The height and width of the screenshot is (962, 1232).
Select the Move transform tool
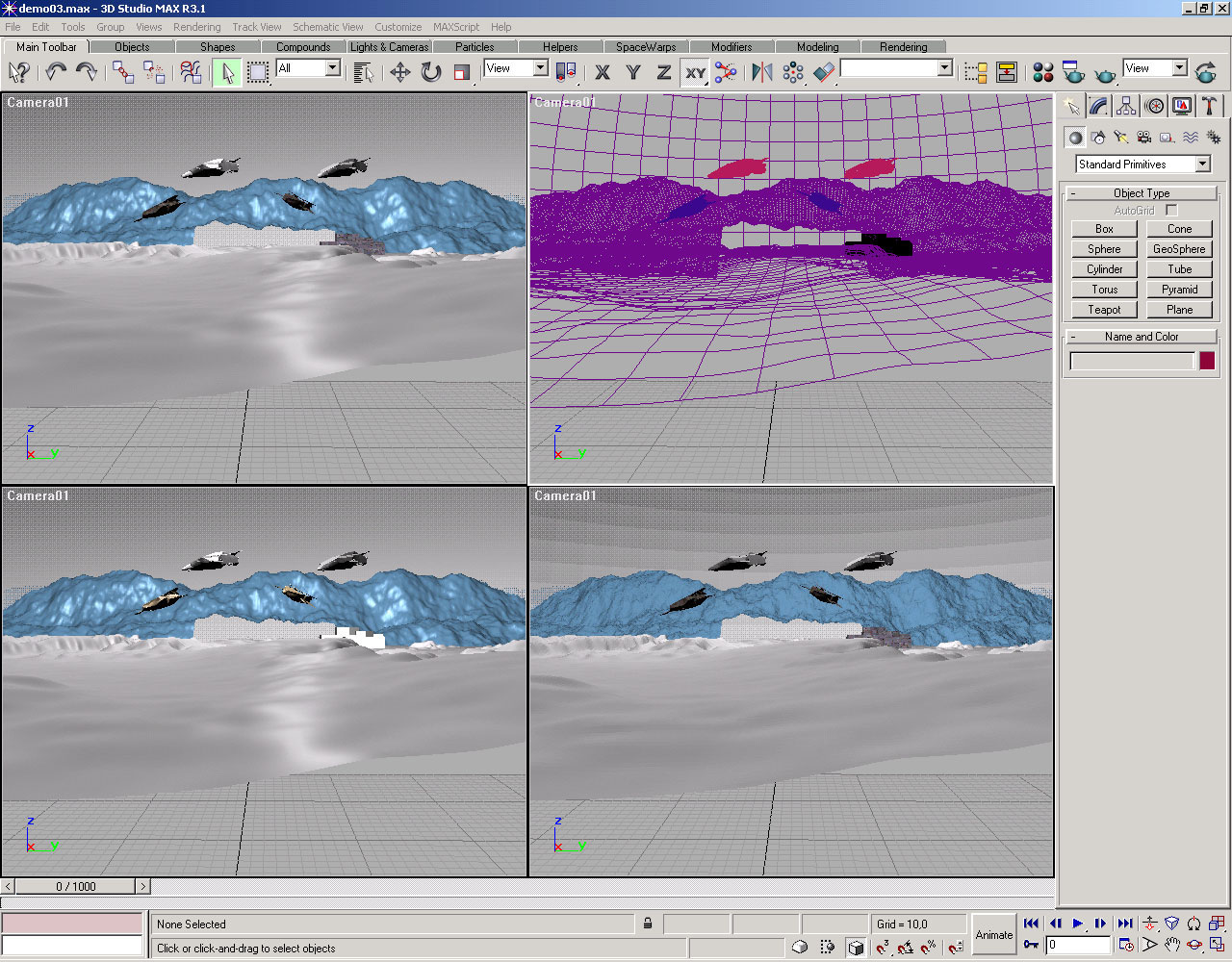[x=399, y=72]
